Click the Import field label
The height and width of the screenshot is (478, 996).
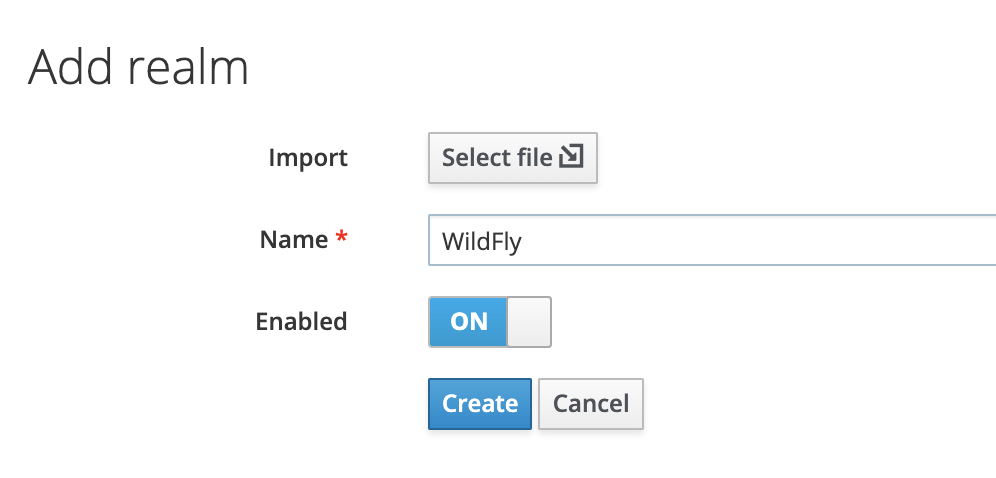tap(308, 157)
